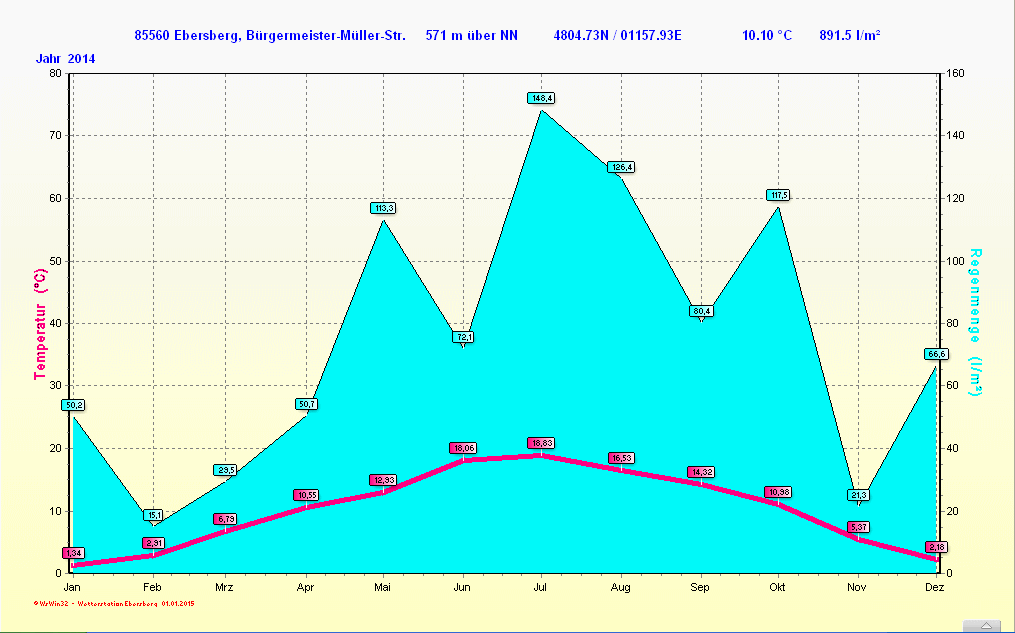
Task: Click the September temperature label 14,32
Action: tap(700, 472)
